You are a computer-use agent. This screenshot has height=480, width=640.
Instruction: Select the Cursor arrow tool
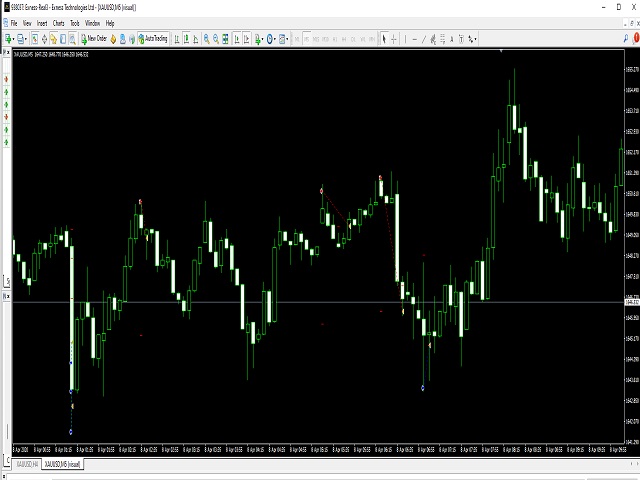click(384, 39)
